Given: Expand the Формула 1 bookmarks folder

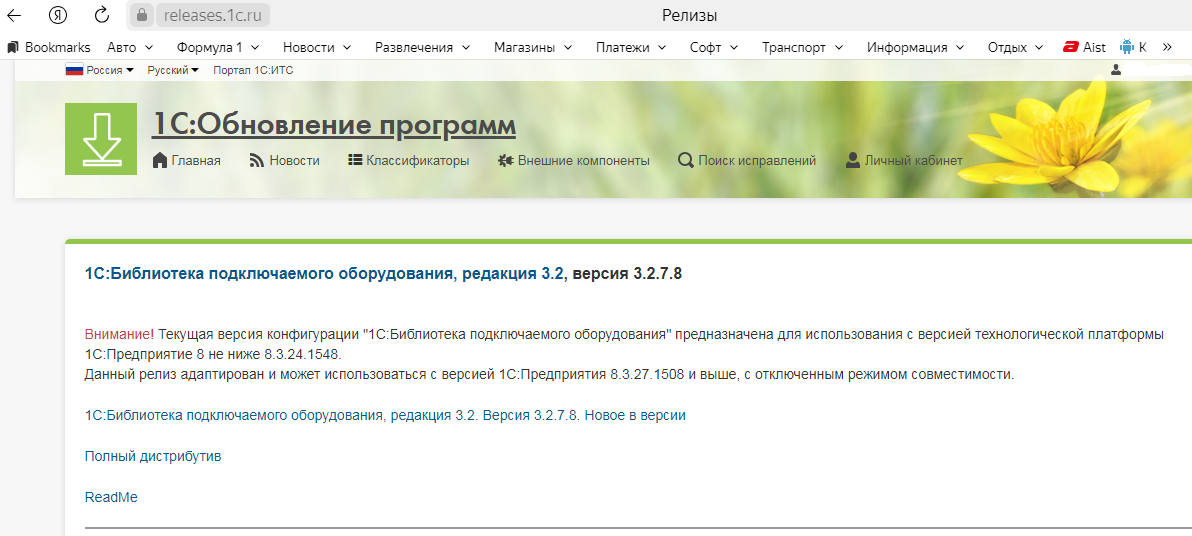Looking at the screenshot, I should pos(218,47).
